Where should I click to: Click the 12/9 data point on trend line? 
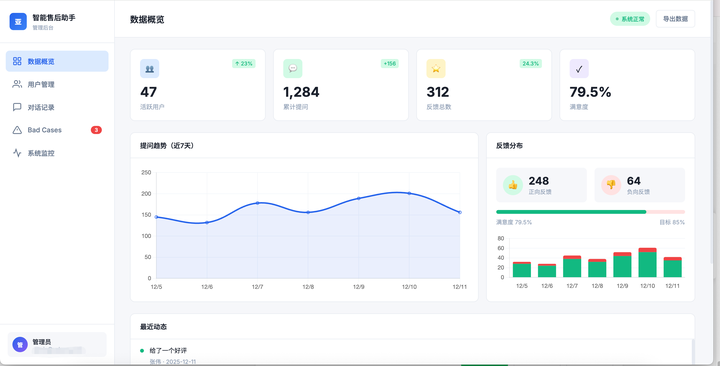point(359,198)
